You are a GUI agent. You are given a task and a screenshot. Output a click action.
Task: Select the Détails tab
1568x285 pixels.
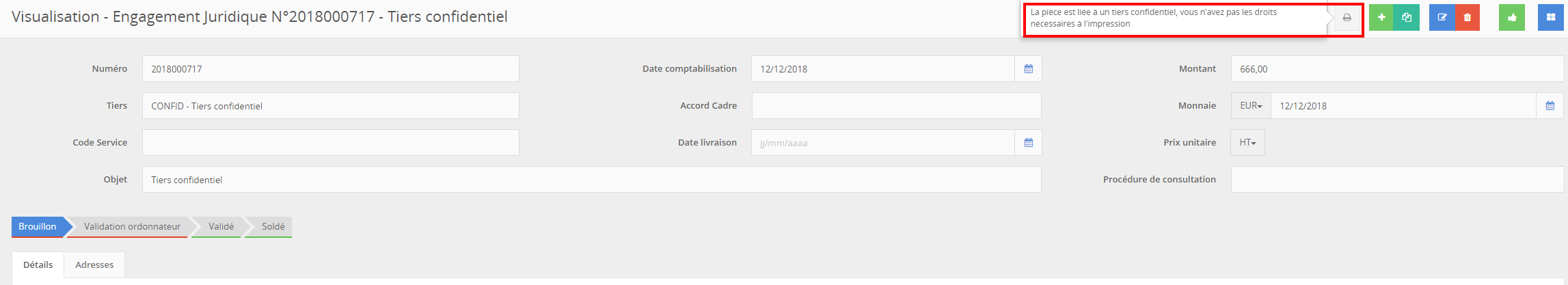click(38, 265)
